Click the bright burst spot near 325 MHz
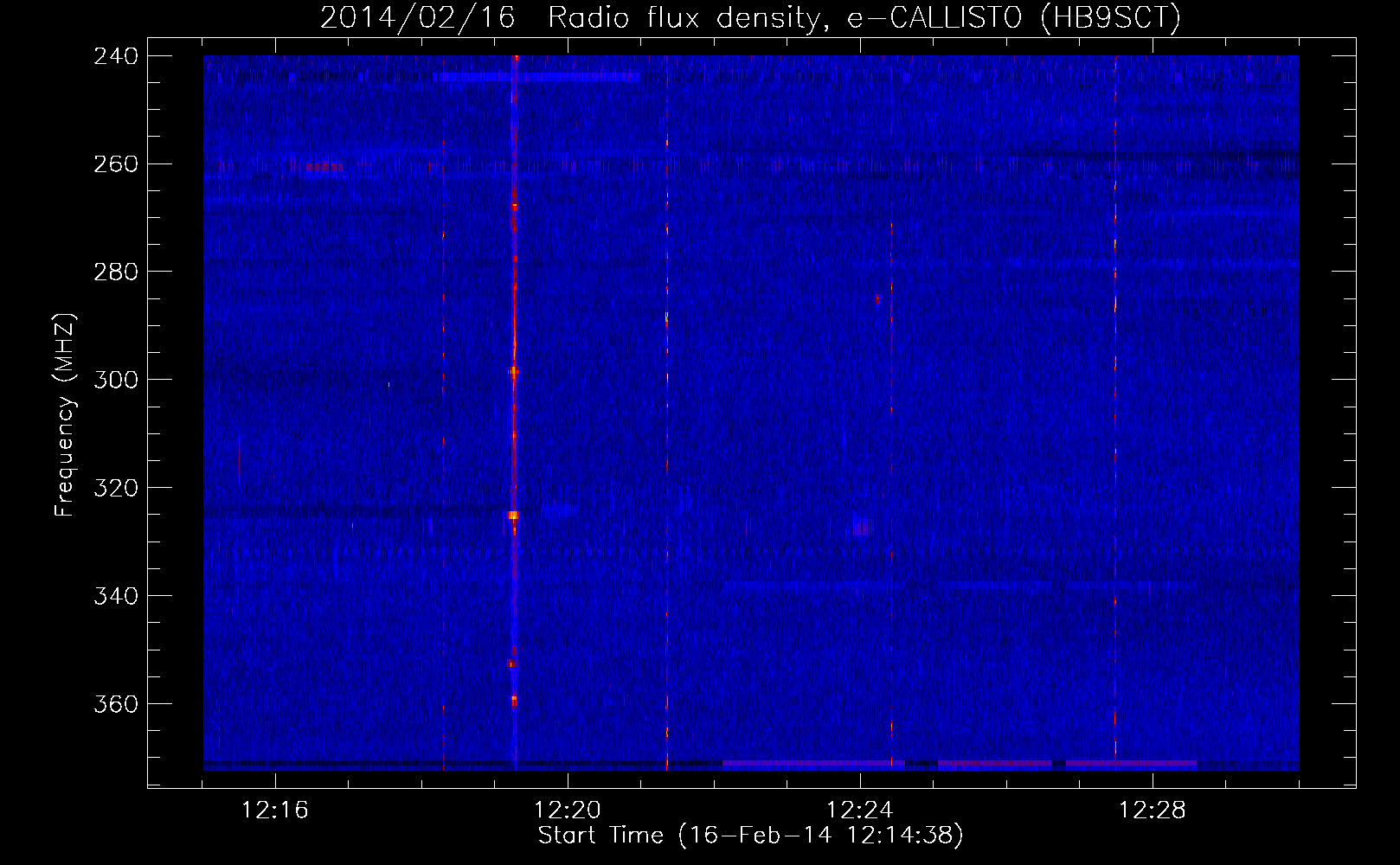The width and height of the screenshot is (1400, 865). point(513,515)
